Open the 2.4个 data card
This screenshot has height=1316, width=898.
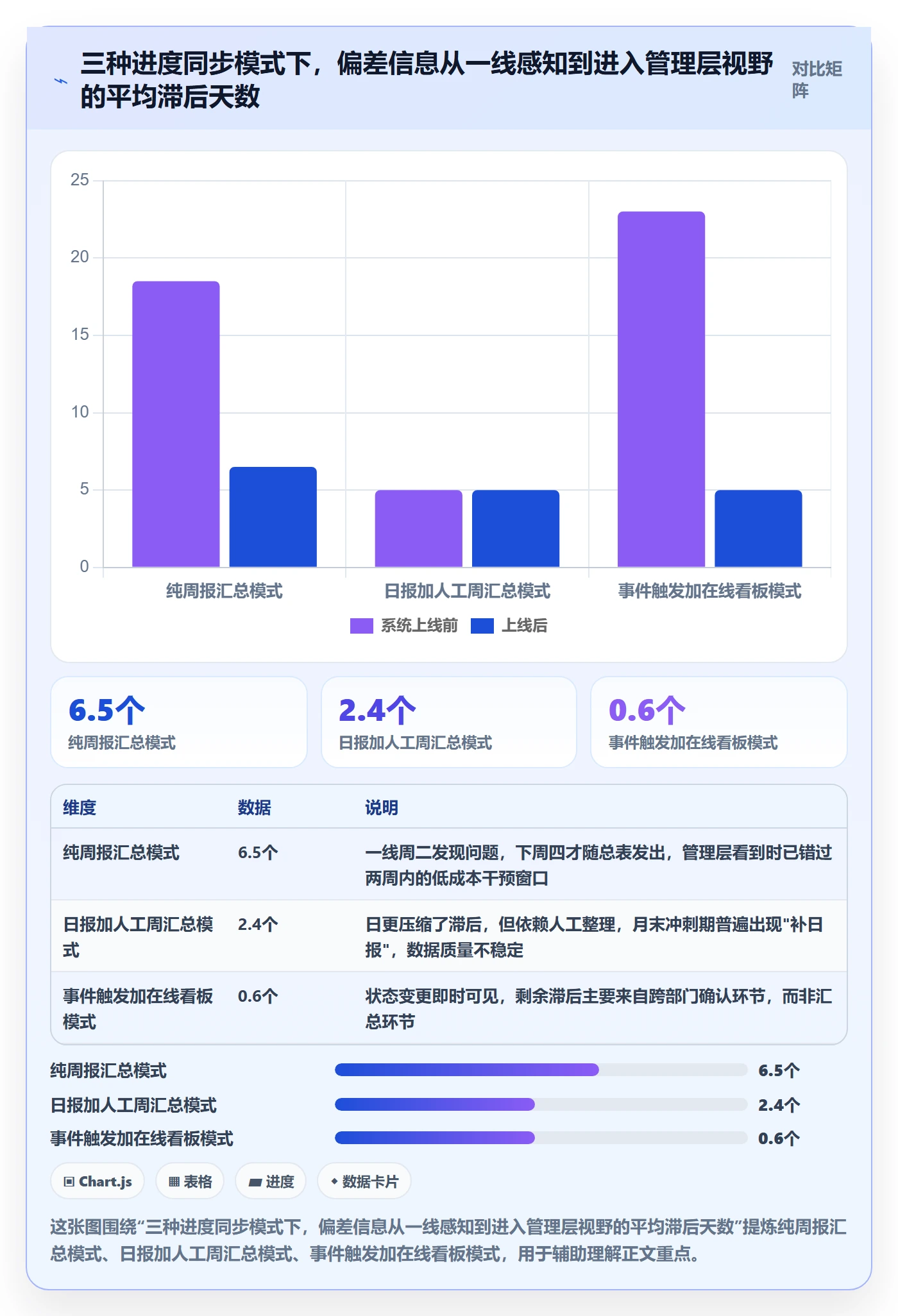(x=449, y=722)
